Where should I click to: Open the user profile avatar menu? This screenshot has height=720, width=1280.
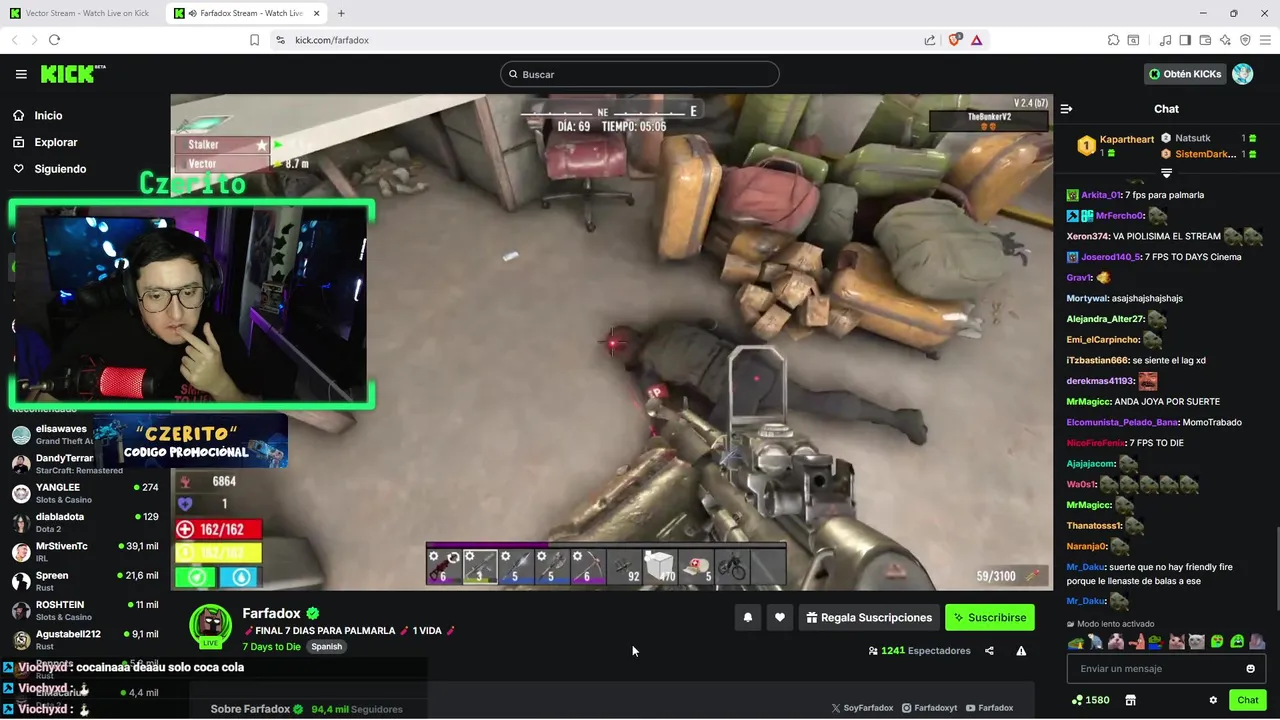pyautogui.click(x=1242, y=74)
